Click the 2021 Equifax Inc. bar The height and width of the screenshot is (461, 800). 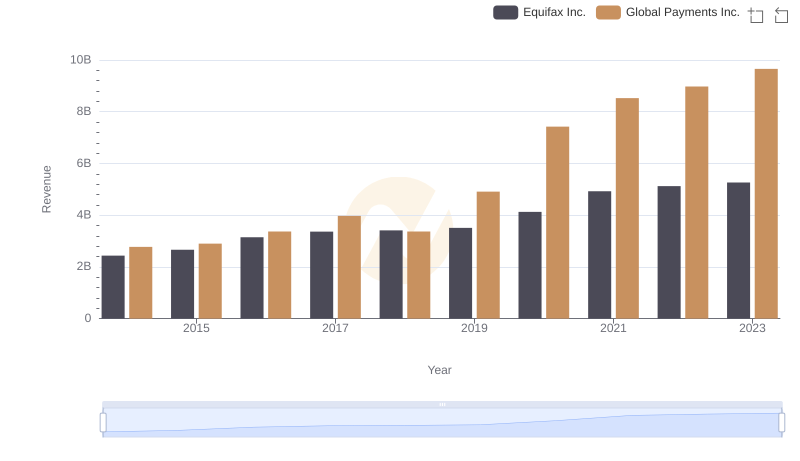point(599,255)
